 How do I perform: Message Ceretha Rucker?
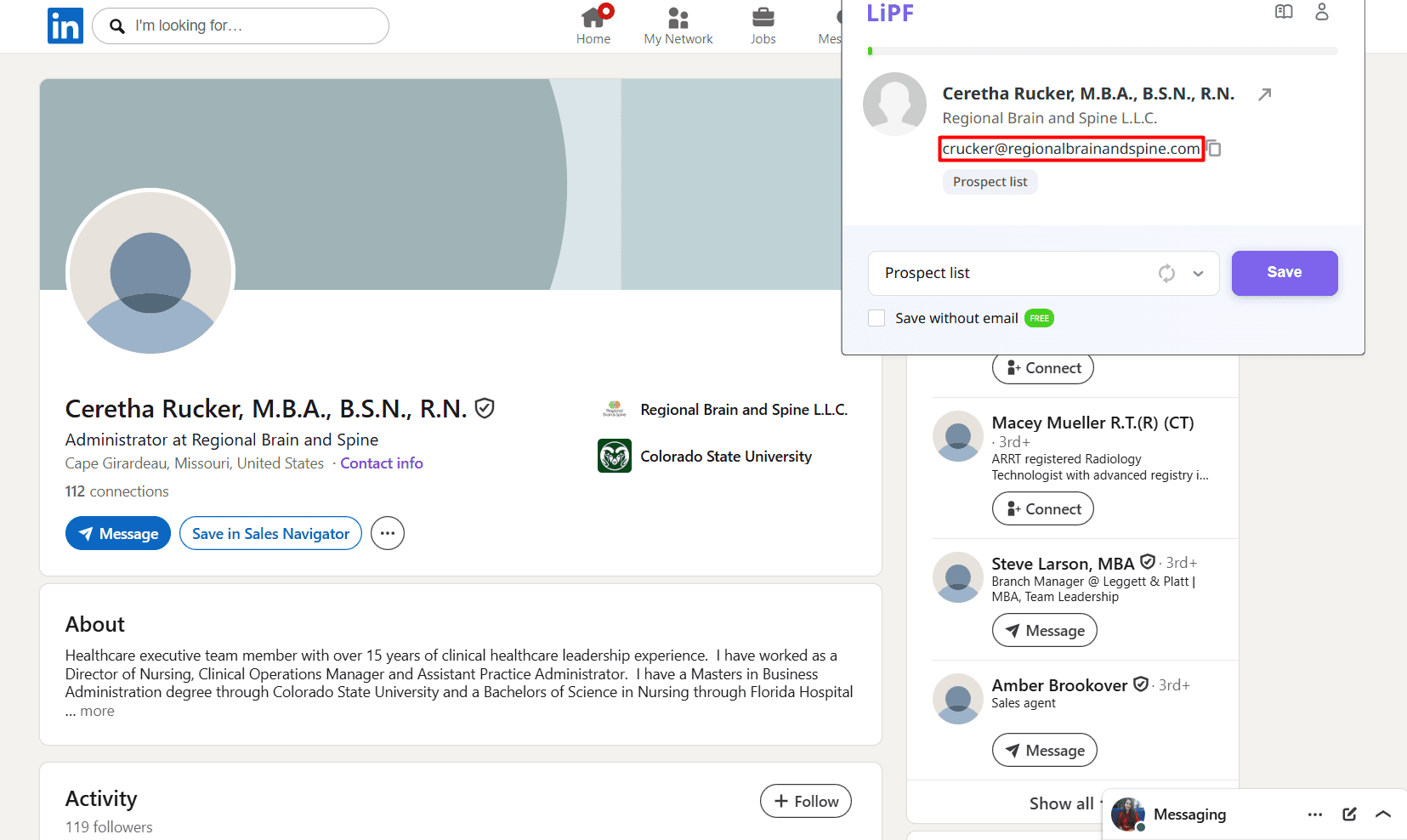(118, 533)
